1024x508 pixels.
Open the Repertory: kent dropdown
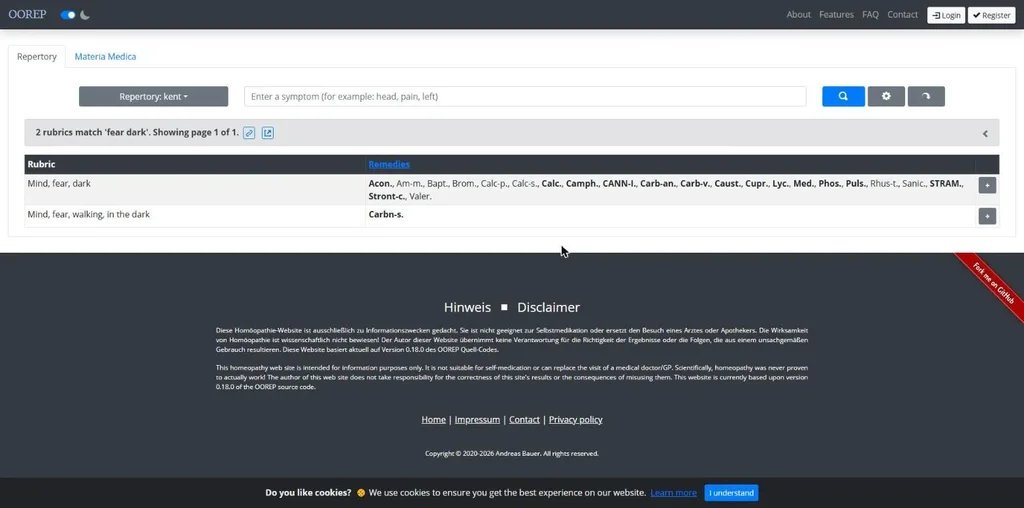[x=153, y=97]
